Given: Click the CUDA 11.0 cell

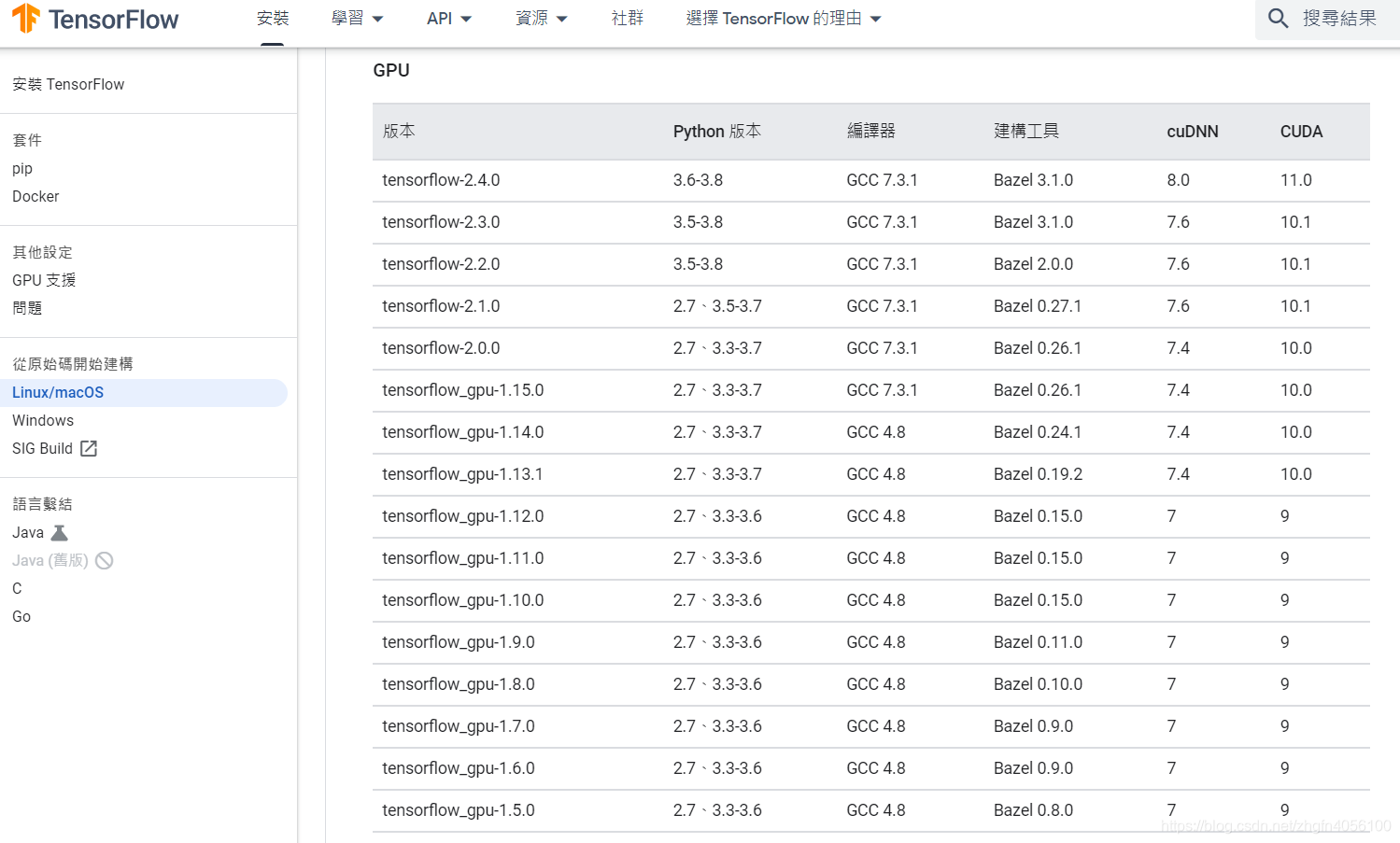Looking at the screenshot, I should click(x=1295, y=180).
